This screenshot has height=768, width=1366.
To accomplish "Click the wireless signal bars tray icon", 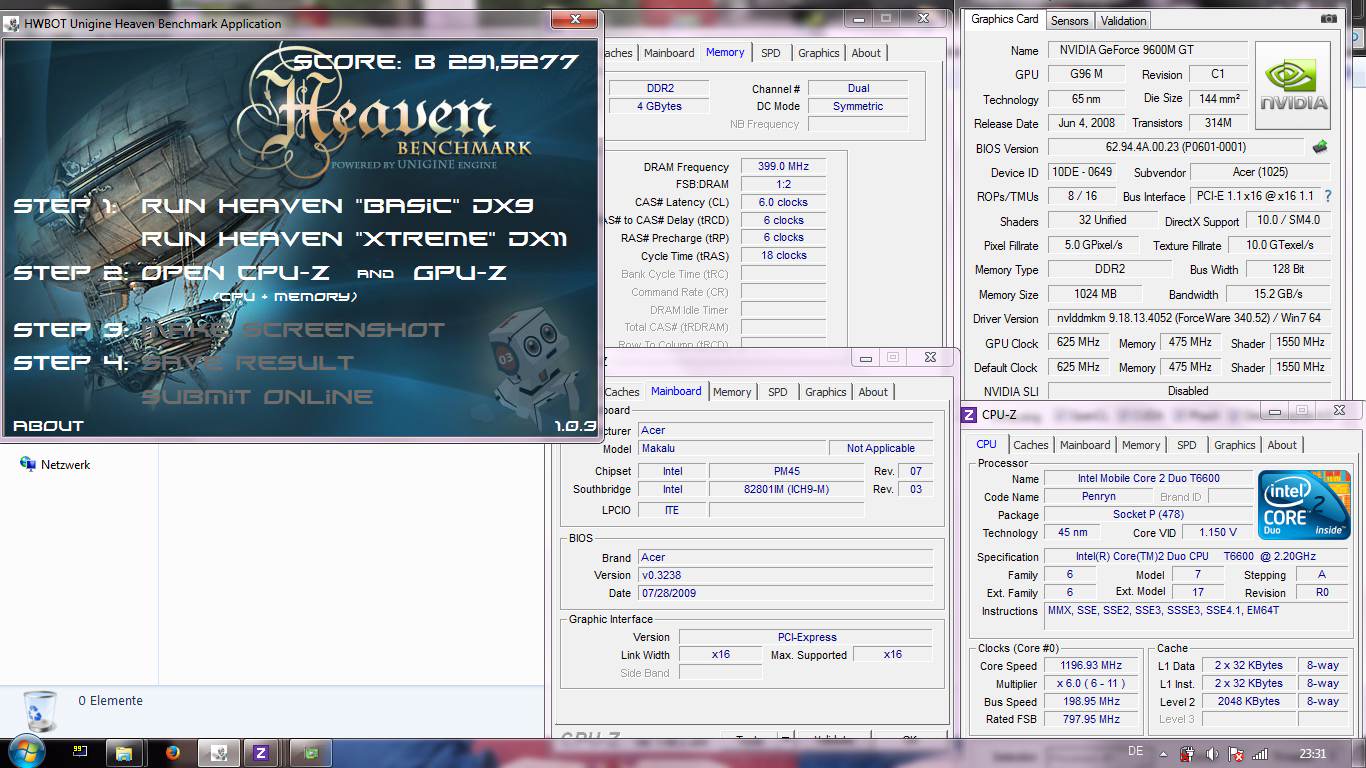I will (1260, 753).
